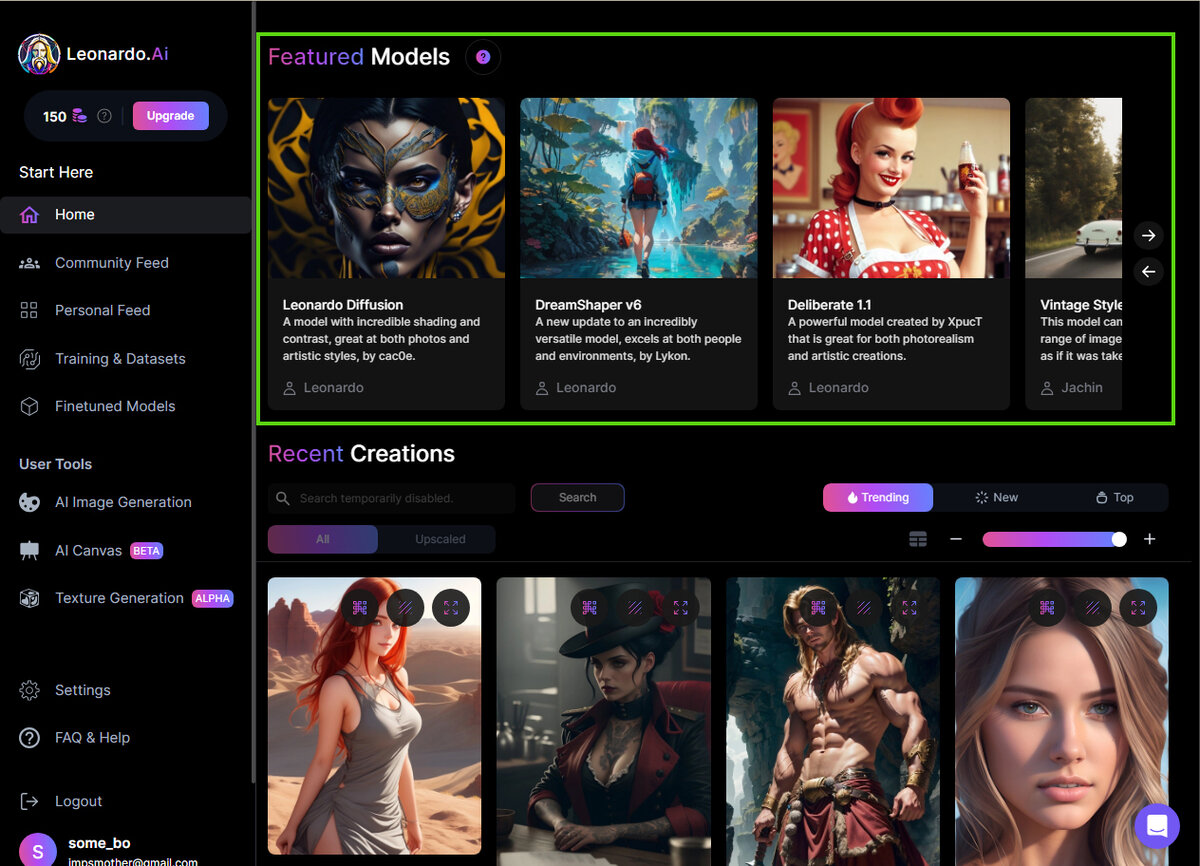Click the AI Canvas easel icon

[x=30, y=551]
